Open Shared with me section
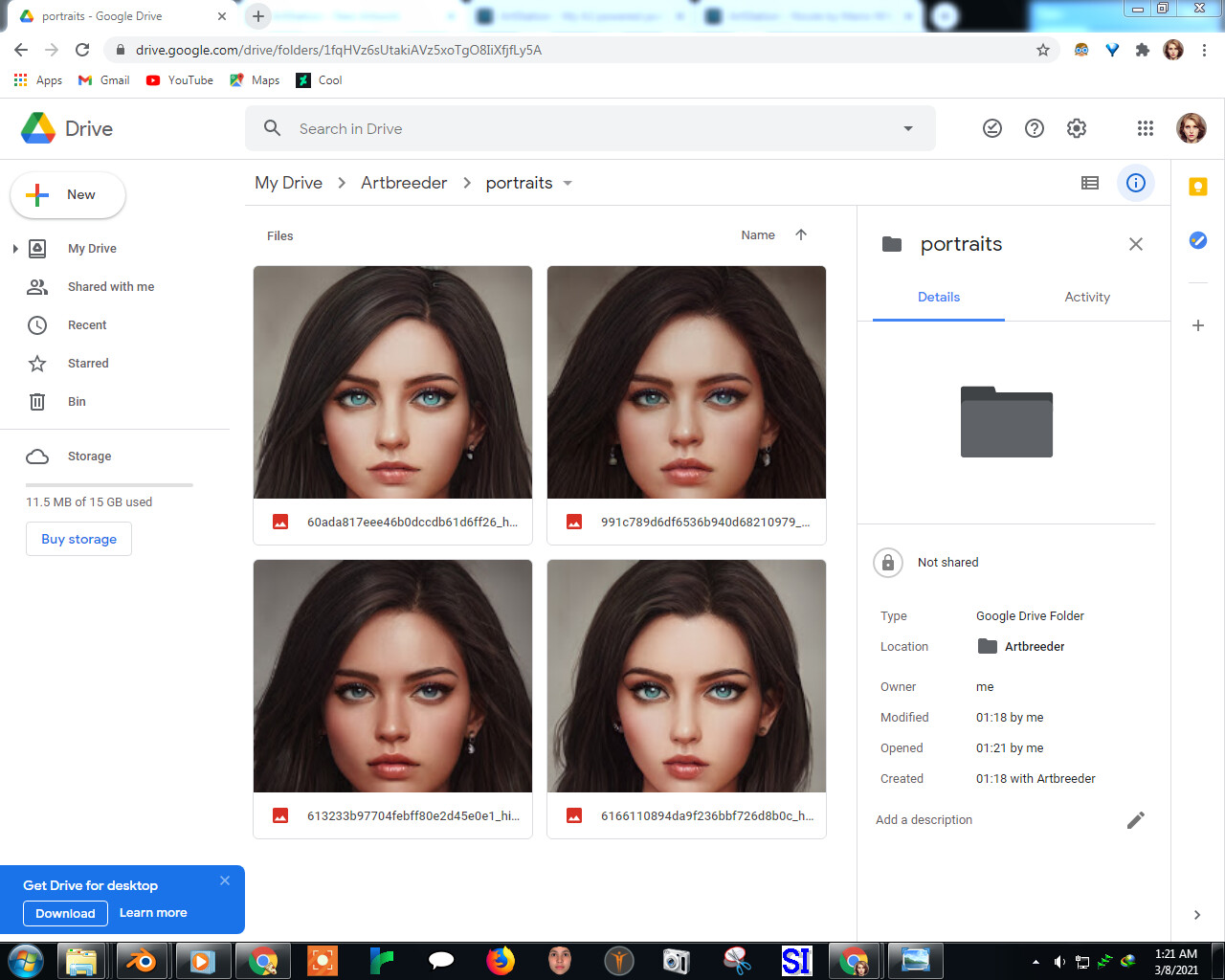 tap(110, 287)
